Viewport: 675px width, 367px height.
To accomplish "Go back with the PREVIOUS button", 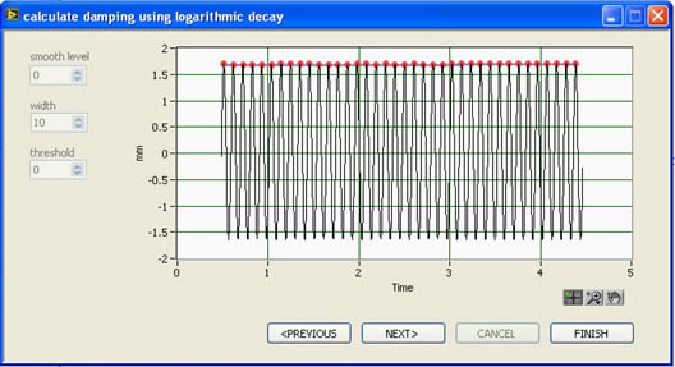I will click(x=309, y=333).
